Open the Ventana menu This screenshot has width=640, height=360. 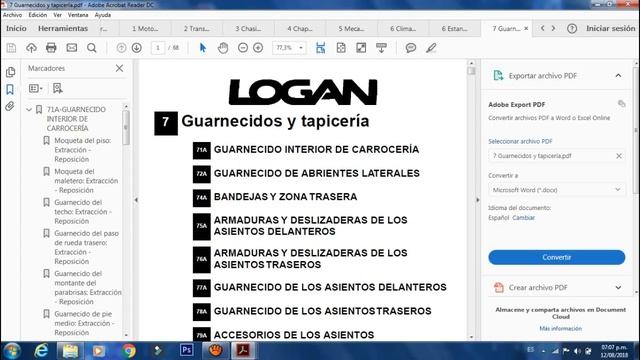(78, 15)
